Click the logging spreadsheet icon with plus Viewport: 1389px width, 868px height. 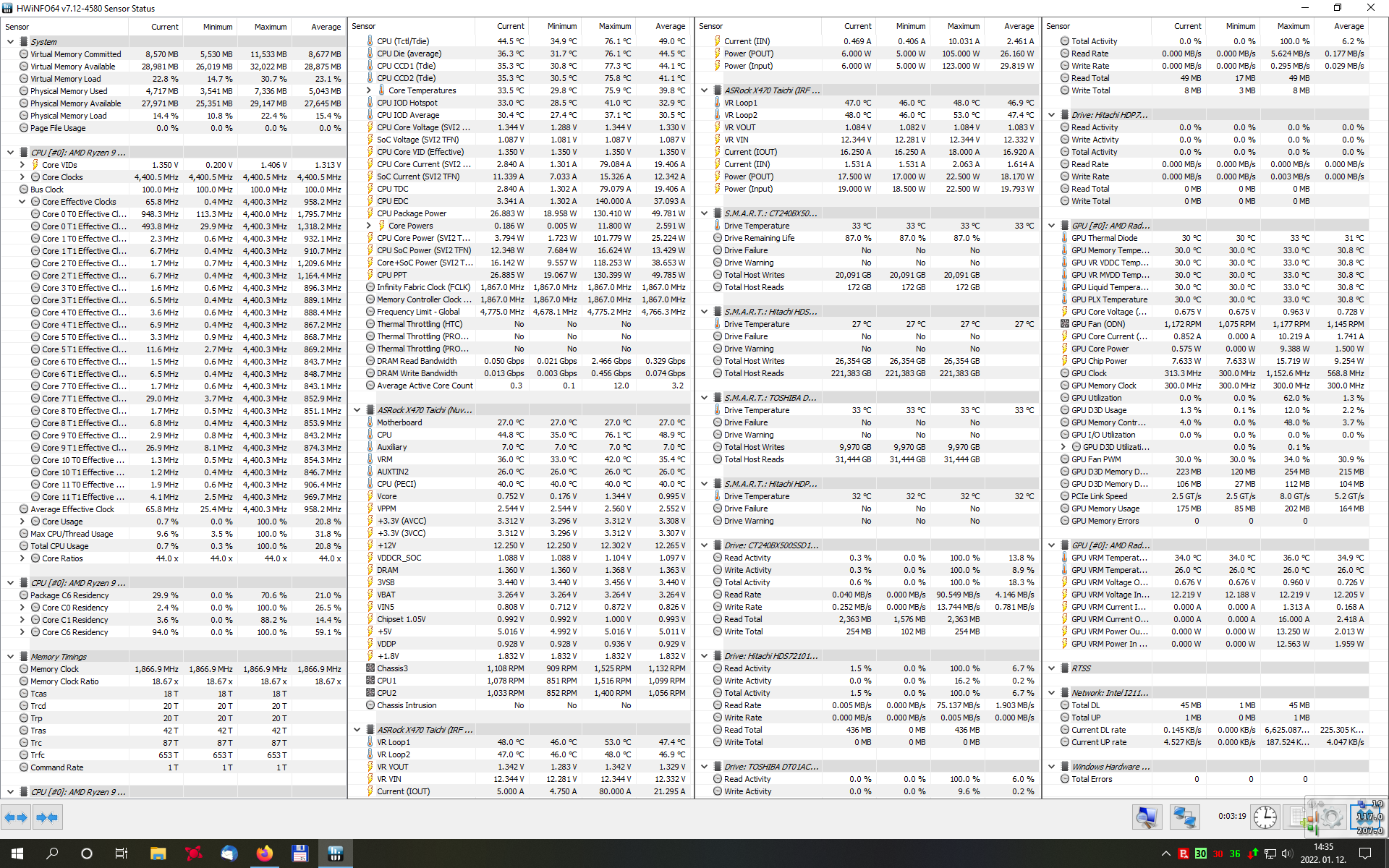(1297, 817)
